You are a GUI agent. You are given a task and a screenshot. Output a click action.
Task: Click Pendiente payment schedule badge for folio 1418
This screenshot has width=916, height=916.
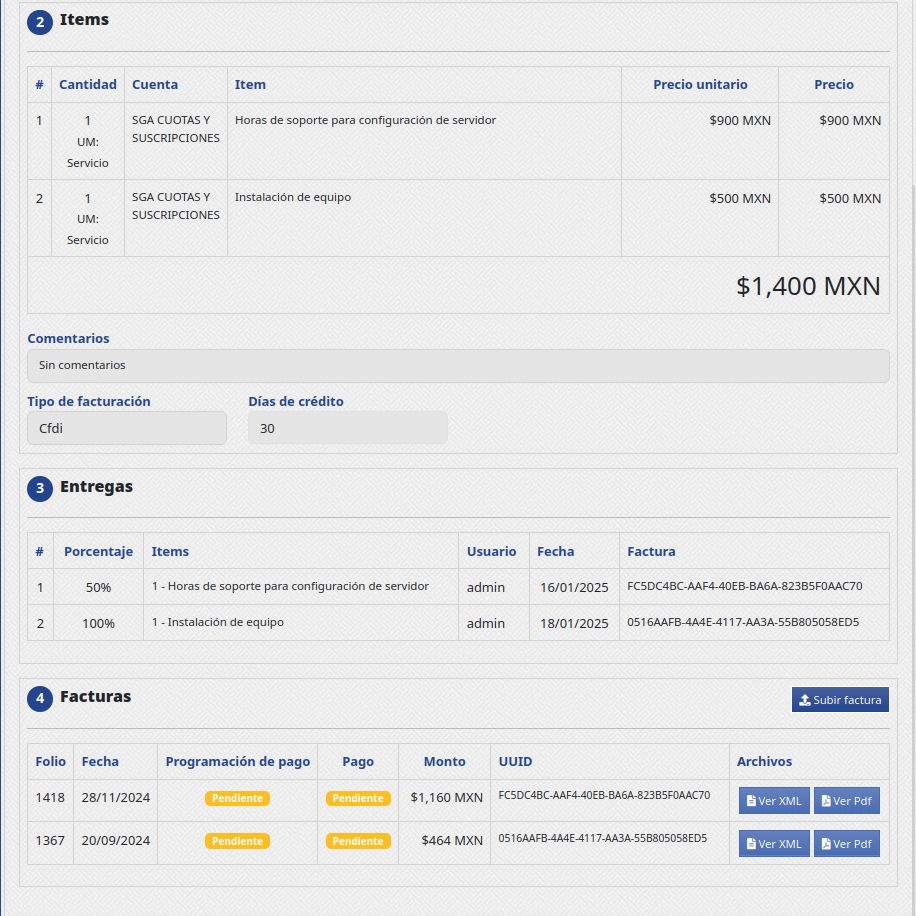237,799
